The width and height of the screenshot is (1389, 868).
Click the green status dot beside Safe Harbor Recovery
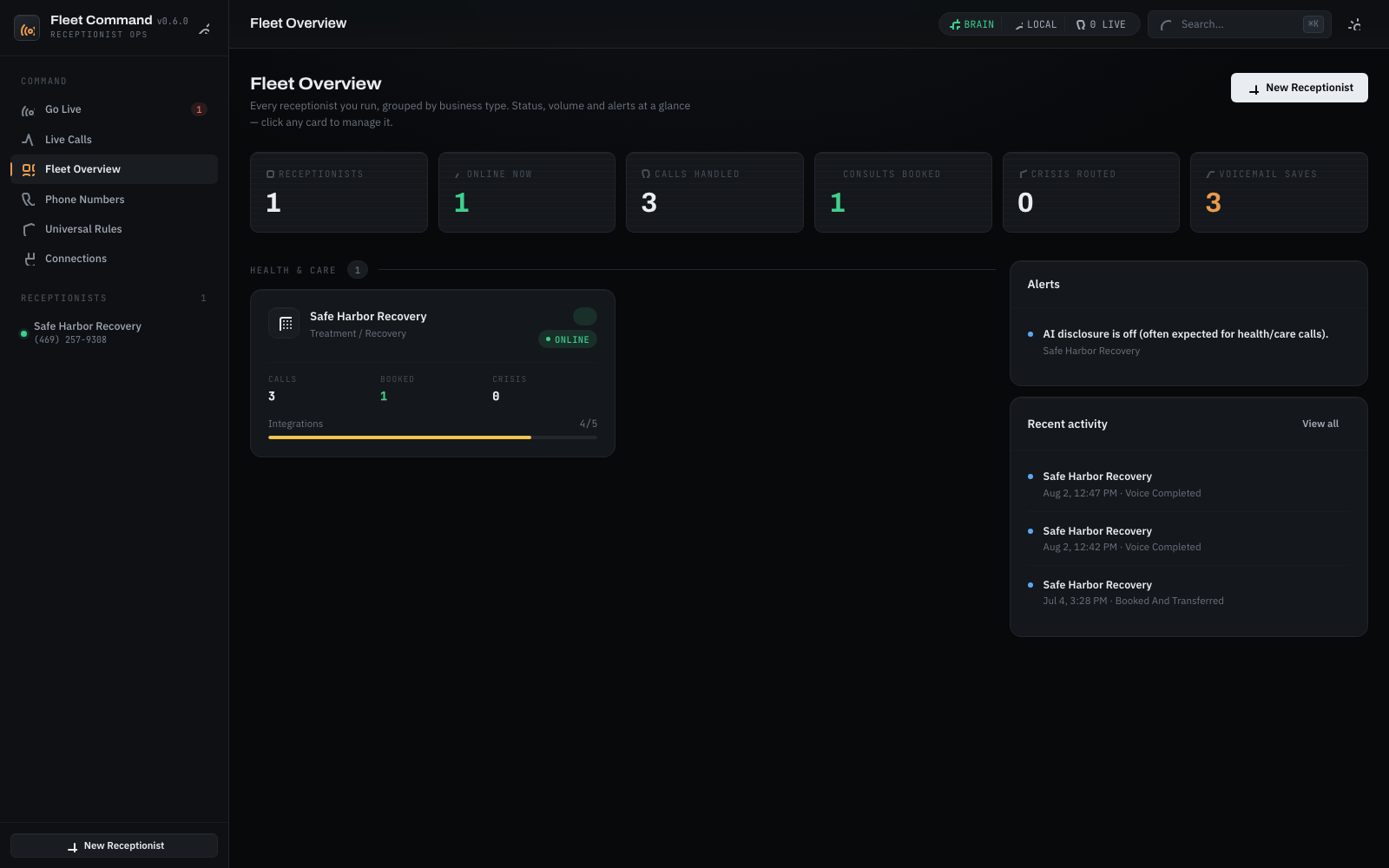[23, 333]
